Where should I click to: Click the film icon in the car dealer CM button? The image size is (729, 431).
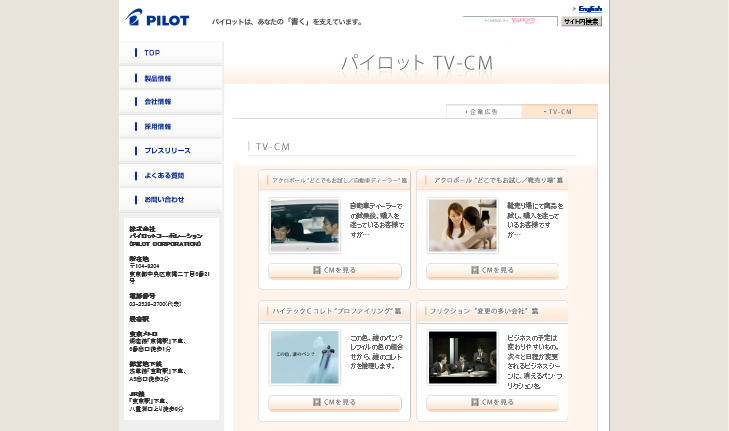317,270
